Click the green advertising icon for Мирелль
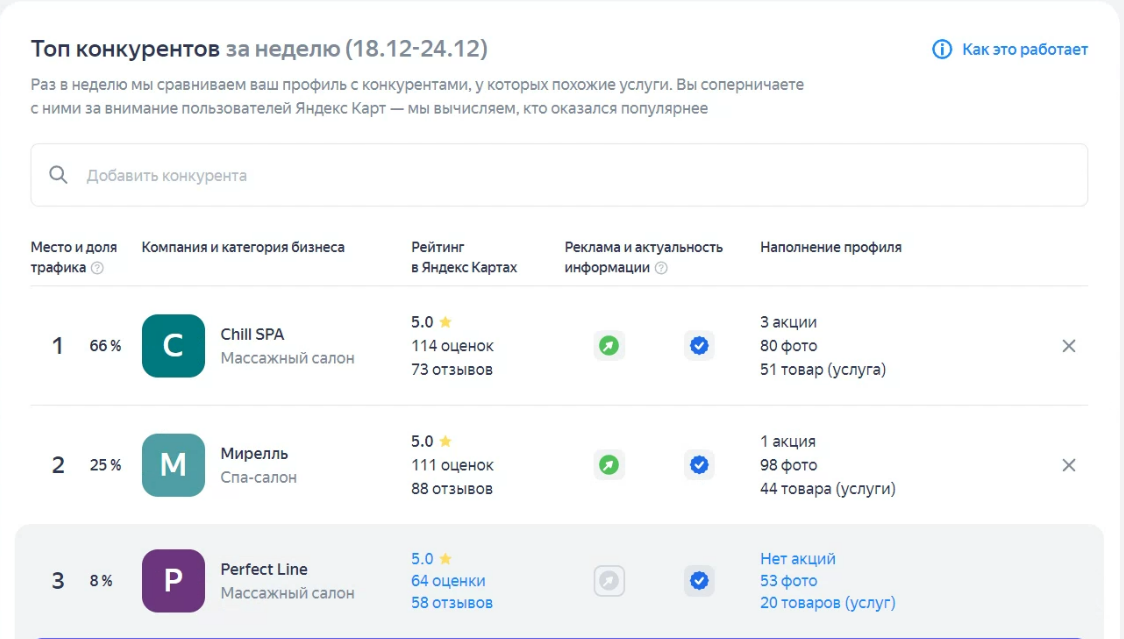This screenshot has height=639, width=1124. click(x=609, y=465)
